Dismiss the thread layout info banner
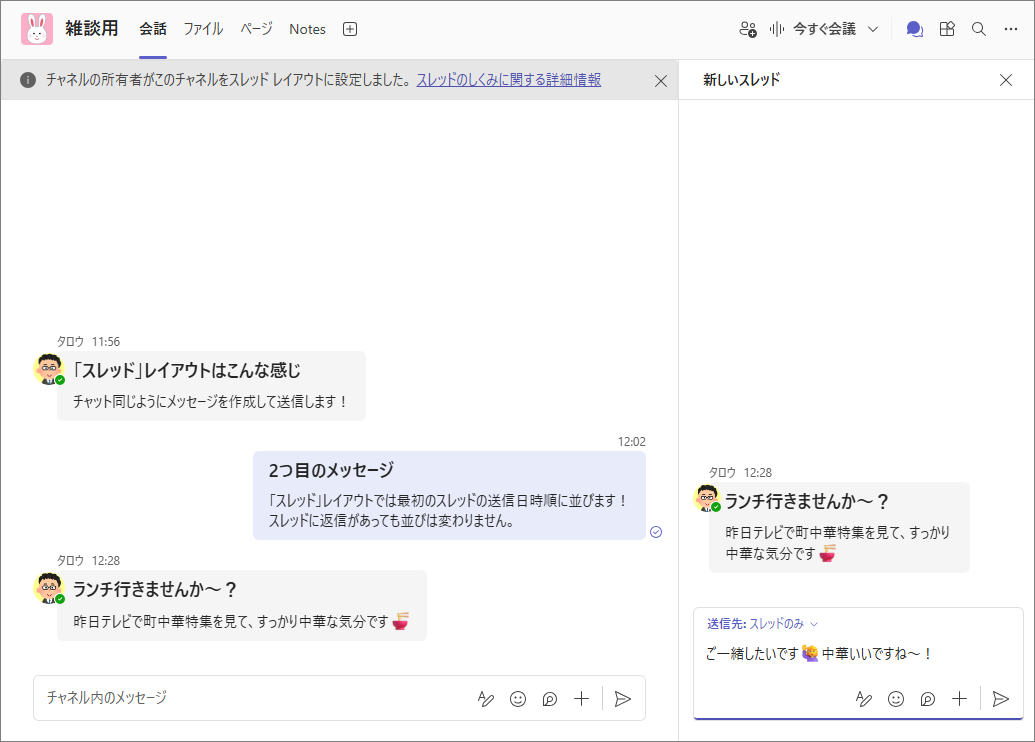The image size is (1035, 742). (660, 81)
